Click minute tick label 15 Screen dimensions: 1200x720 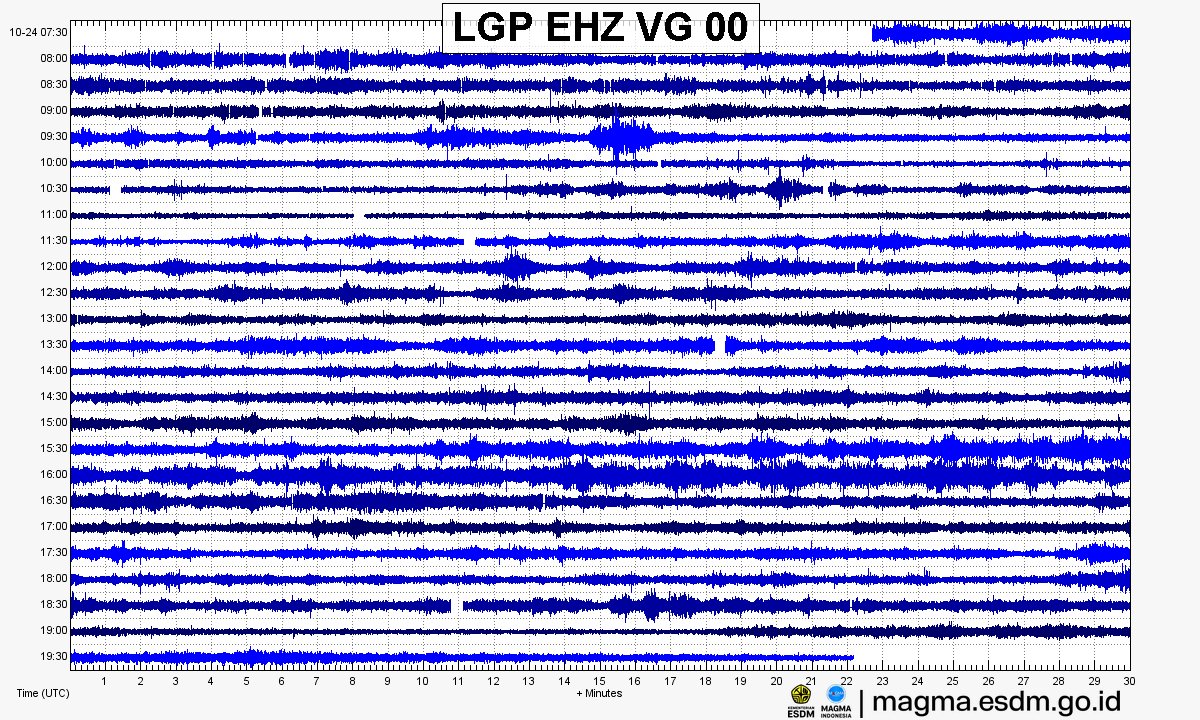600,681
